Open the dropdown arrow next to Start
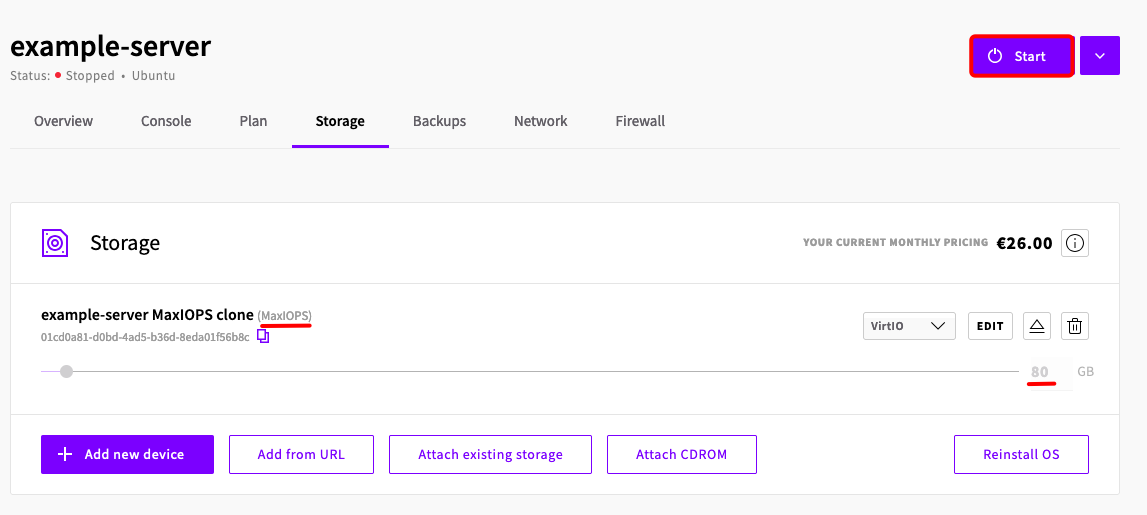 tap(1099, 56)
